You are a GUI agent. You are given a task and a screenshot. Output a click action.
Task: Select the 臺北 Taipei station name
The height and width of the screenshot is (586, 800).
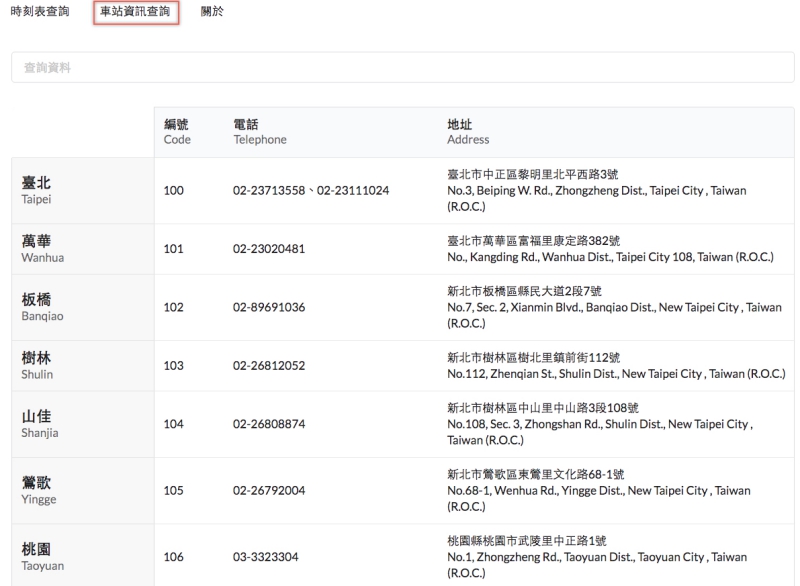tap(37, 190)
